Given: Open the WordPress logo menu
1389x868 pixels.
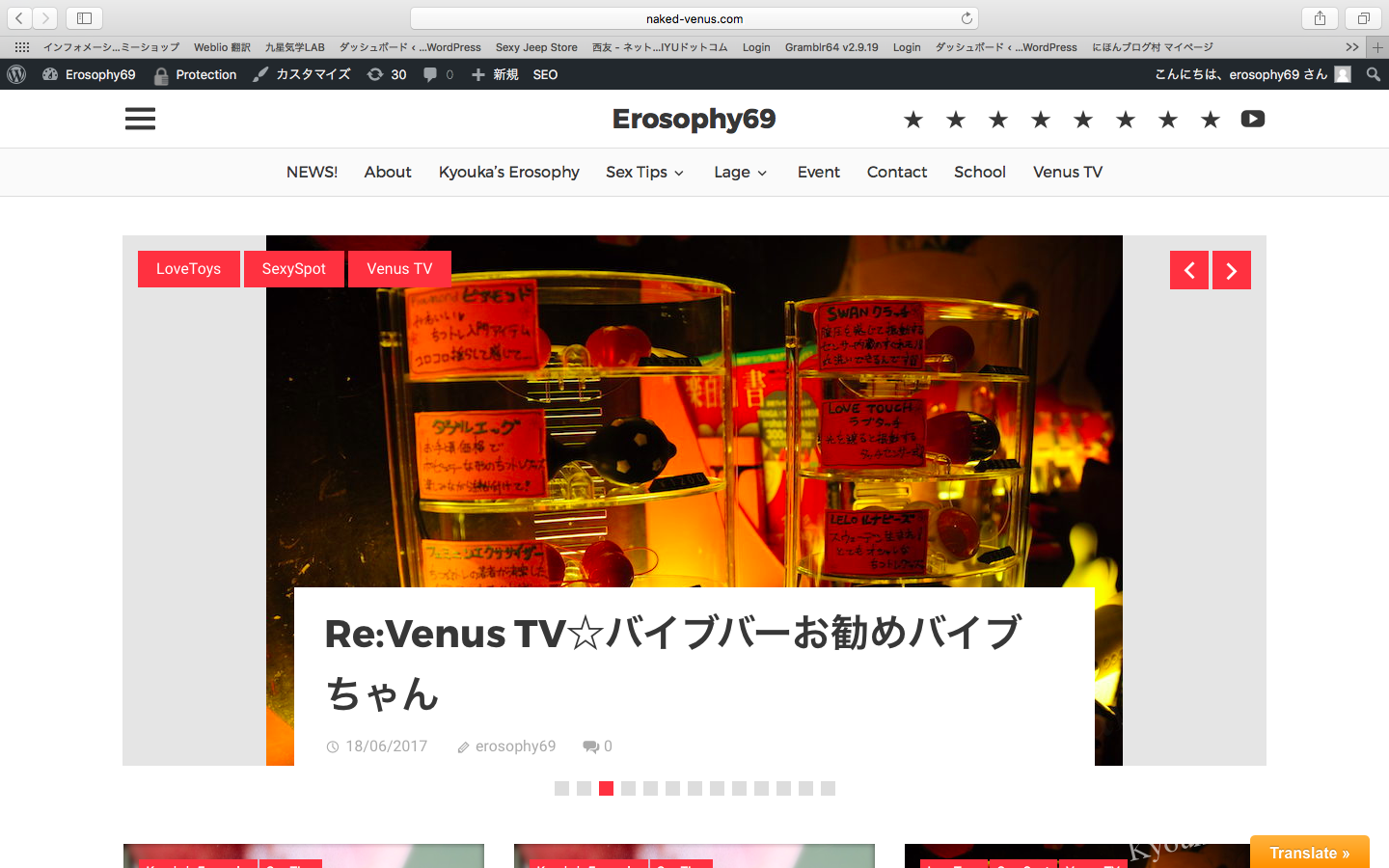Looking at the screenshot, I should [16, 74].
